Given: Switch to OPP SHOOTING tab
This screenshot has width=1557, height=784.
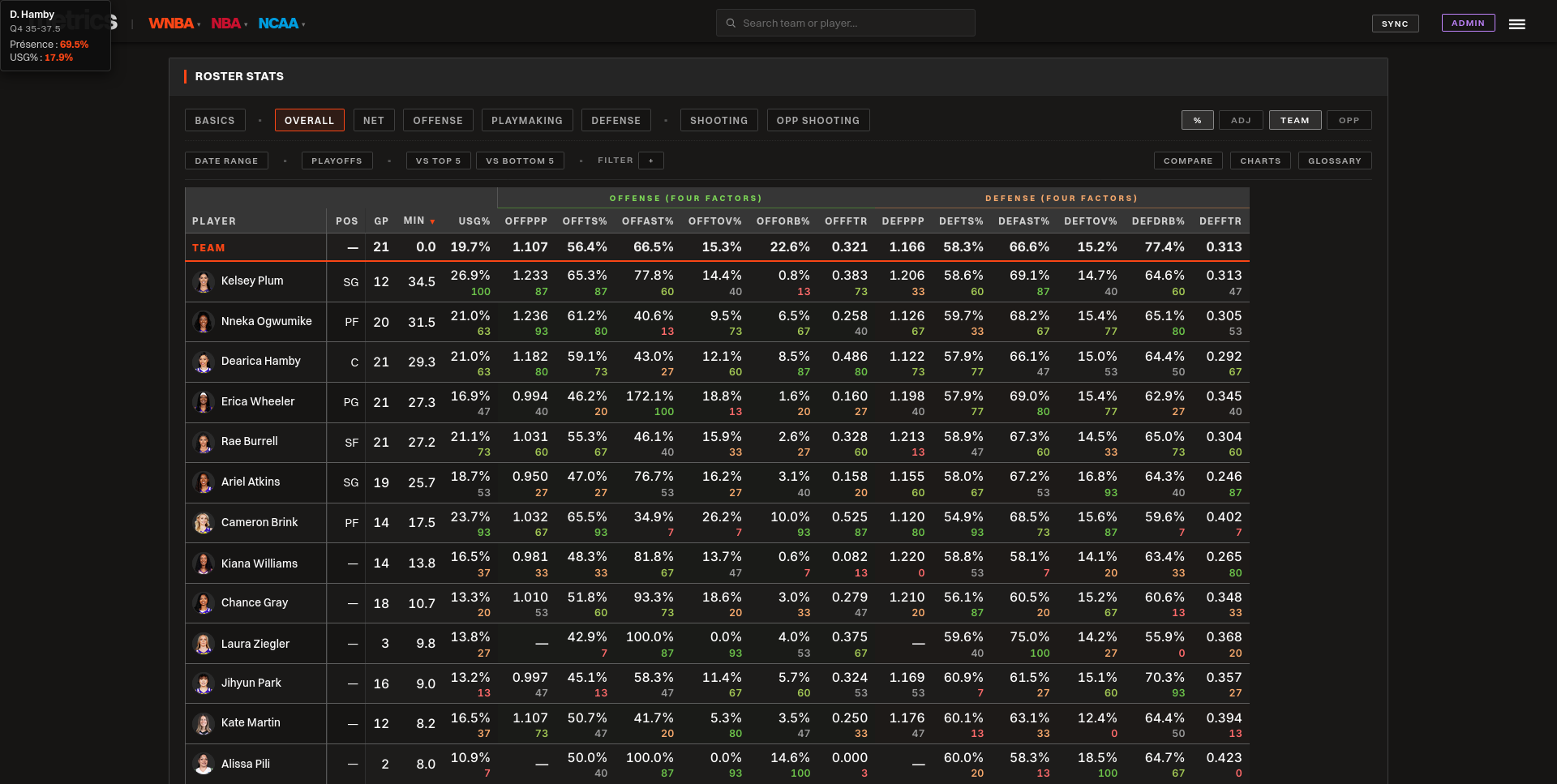Looking at the screenshot, I should click(818, 120).
